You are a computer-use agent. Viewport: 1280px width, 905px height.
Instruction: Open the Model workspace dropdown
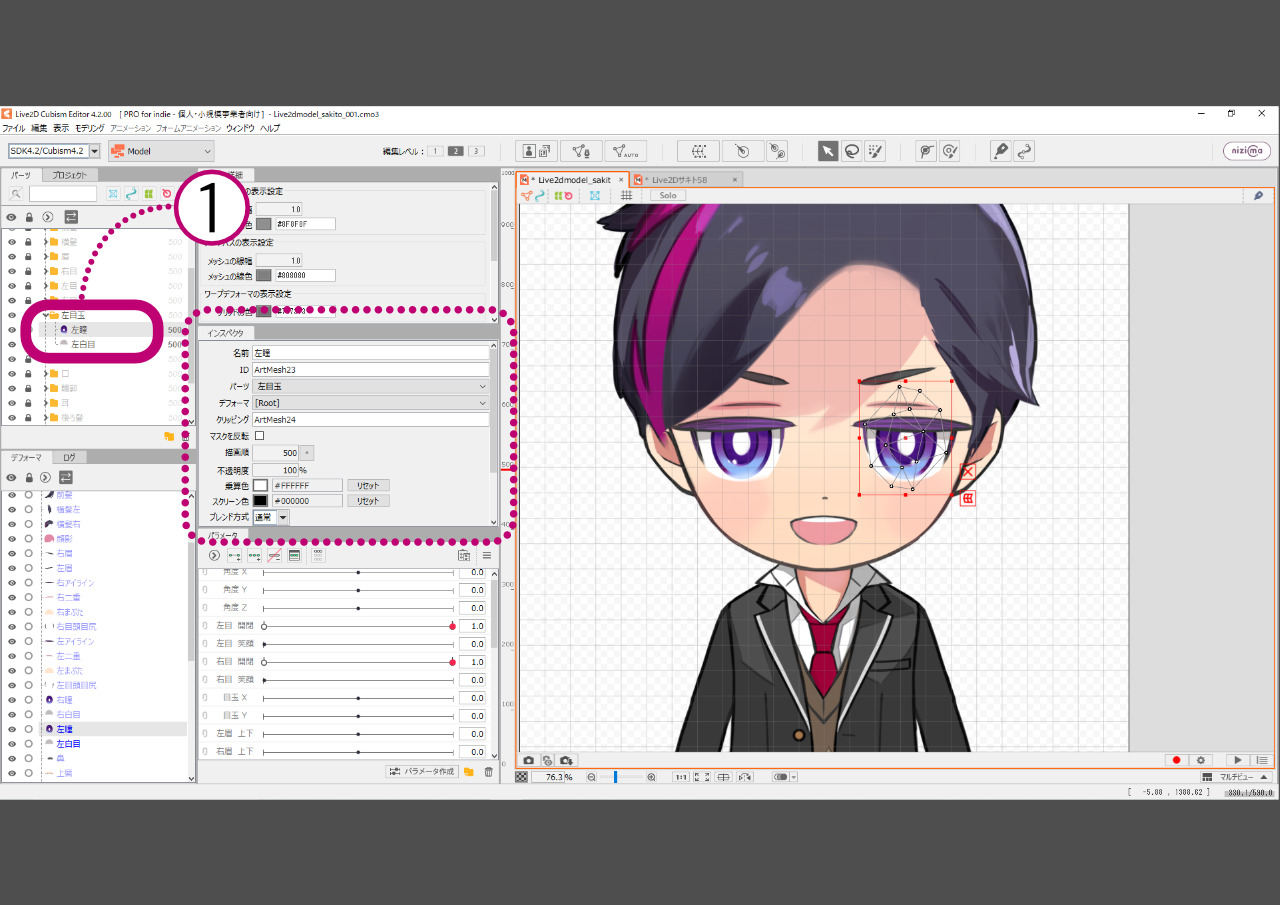click(161, 151)
